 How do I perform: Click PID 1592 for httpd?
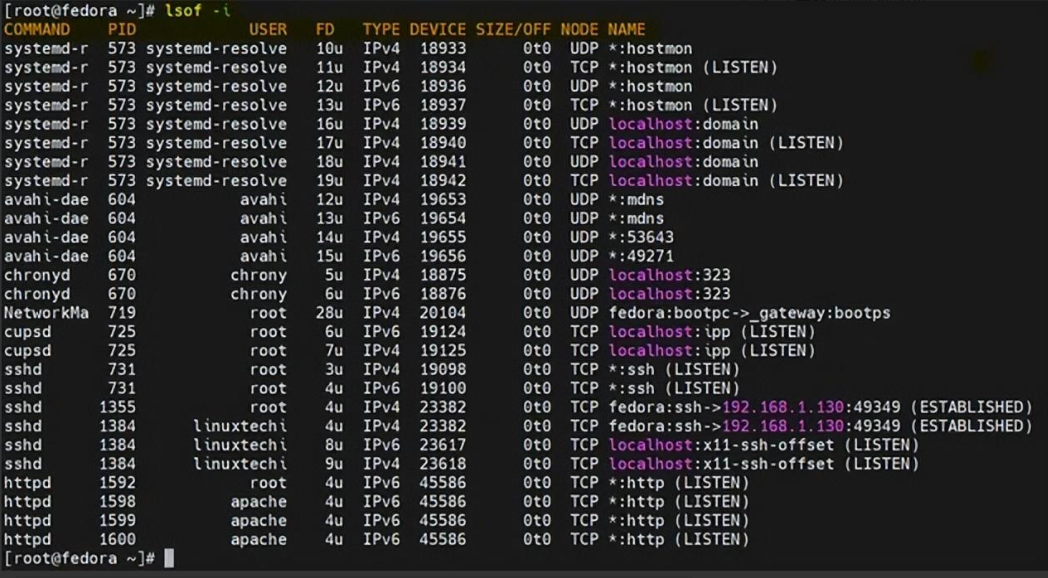tap(118, 482)
